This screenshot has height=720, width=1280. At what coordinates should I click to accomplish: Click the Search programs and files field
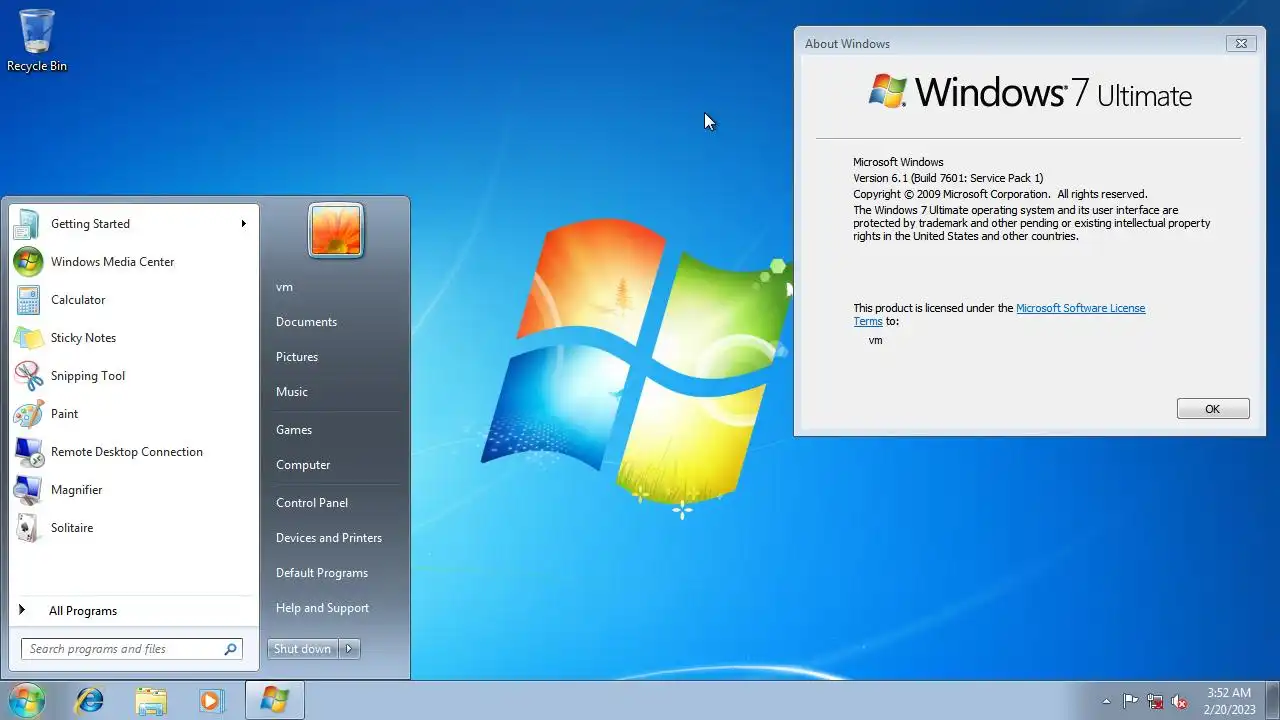point(131,649)
